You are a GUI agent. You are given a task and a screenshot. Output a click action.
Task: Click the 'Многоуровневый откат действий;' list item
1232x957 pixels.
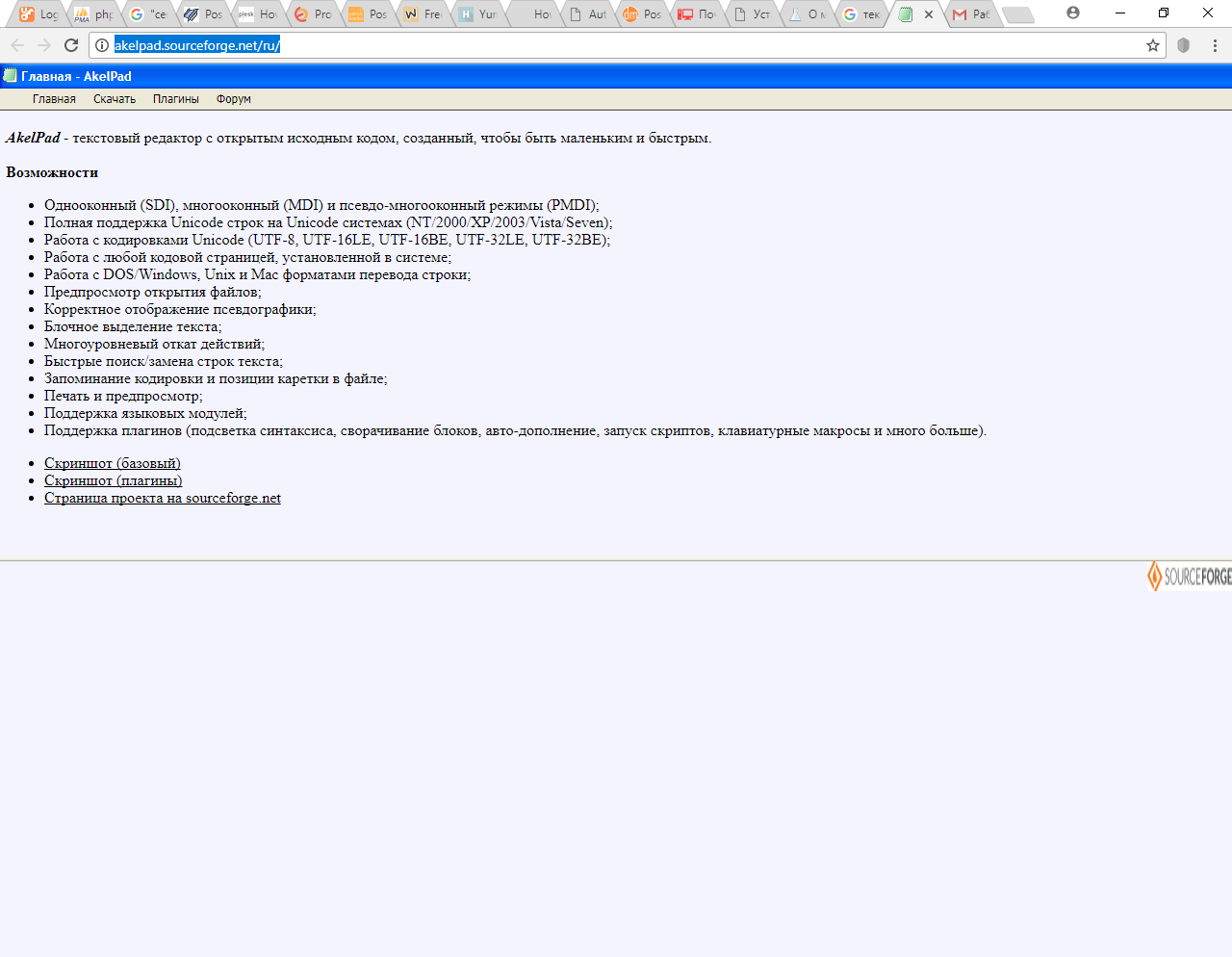point(154,344)
